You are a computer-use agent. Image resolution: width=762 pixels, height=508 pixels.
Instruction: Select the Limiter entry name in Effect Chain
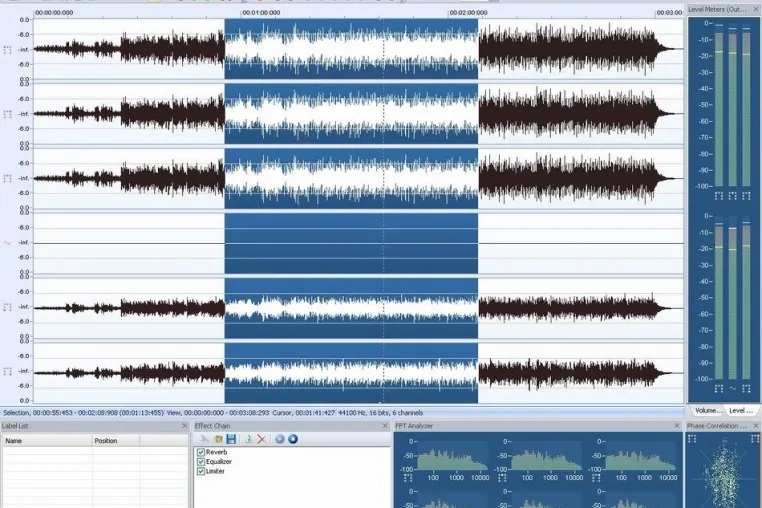pyautogui.click(x=215, y=471)
